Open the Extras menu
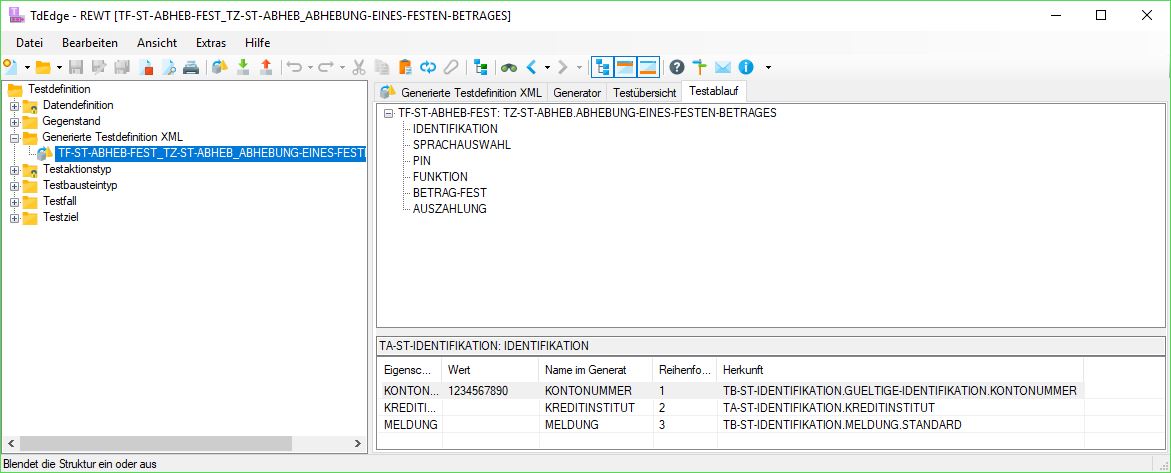1171x473 pixels. pos(211,43)
